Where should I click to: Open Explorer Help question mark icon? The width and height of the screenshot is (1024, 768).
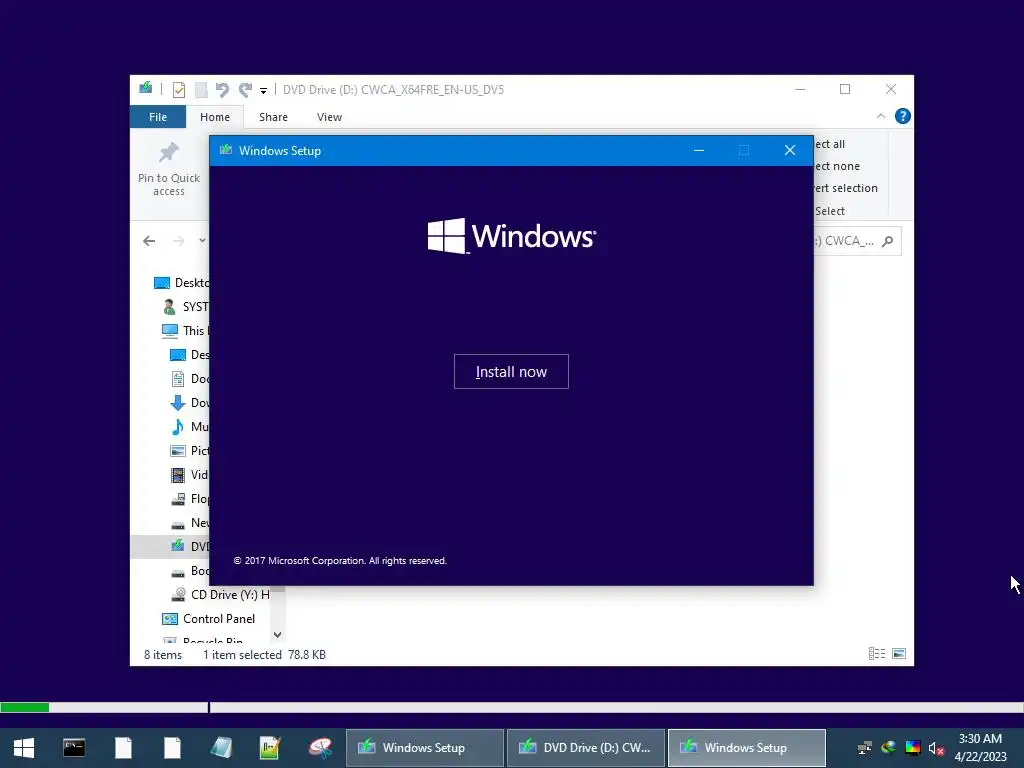[x=903, y=116]
